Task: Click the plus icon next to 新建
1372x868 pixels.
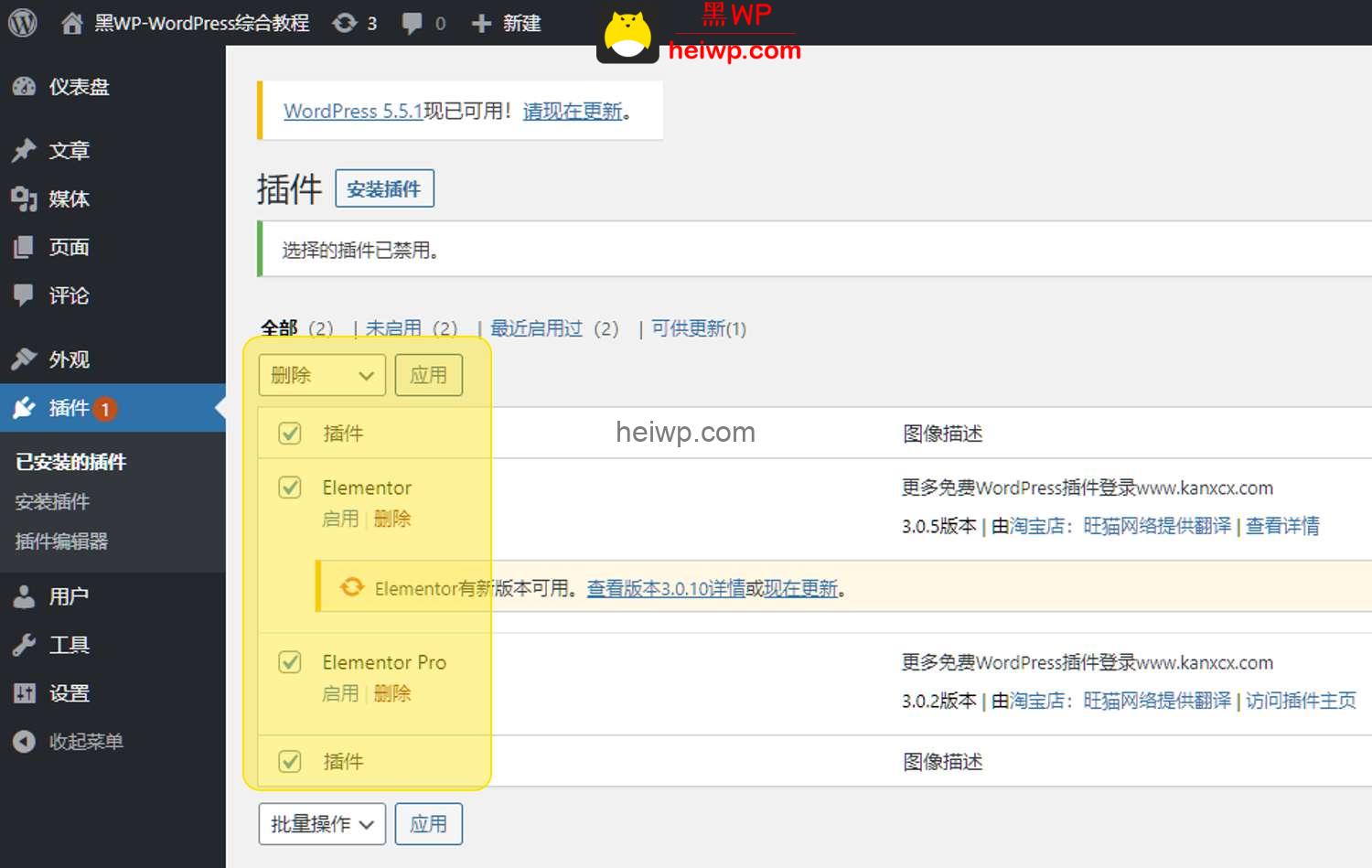Action: (481, 24)
